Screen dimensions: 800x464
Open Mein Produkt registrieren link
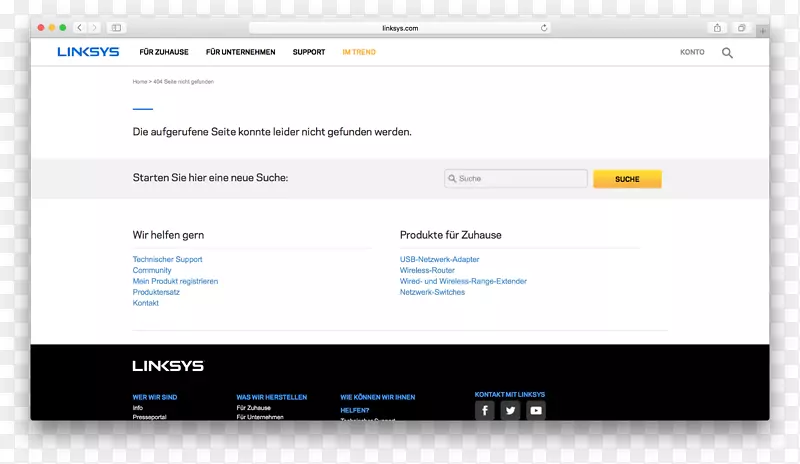click(175, 281)
